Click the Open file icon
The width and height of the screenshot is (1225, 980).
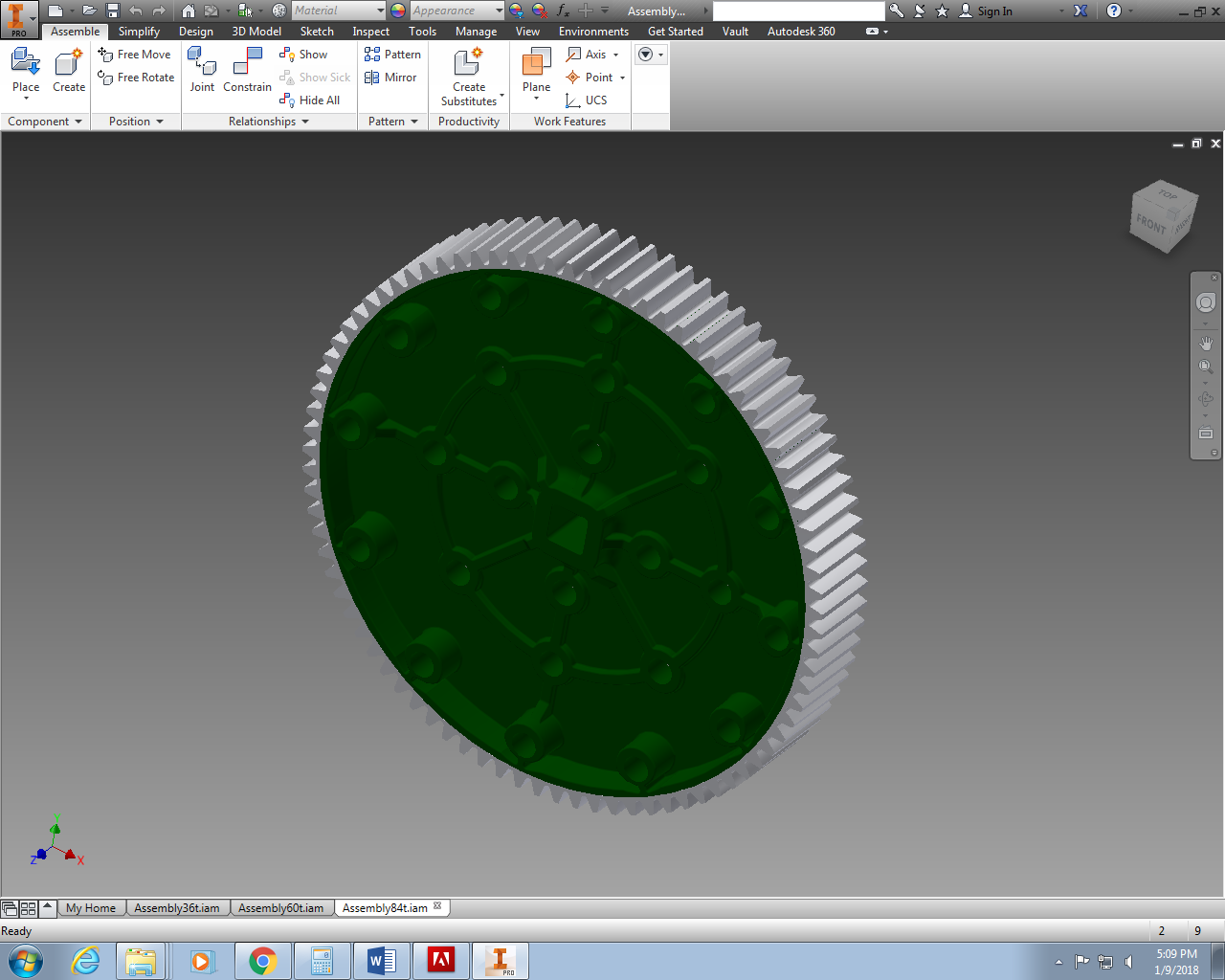89,11
